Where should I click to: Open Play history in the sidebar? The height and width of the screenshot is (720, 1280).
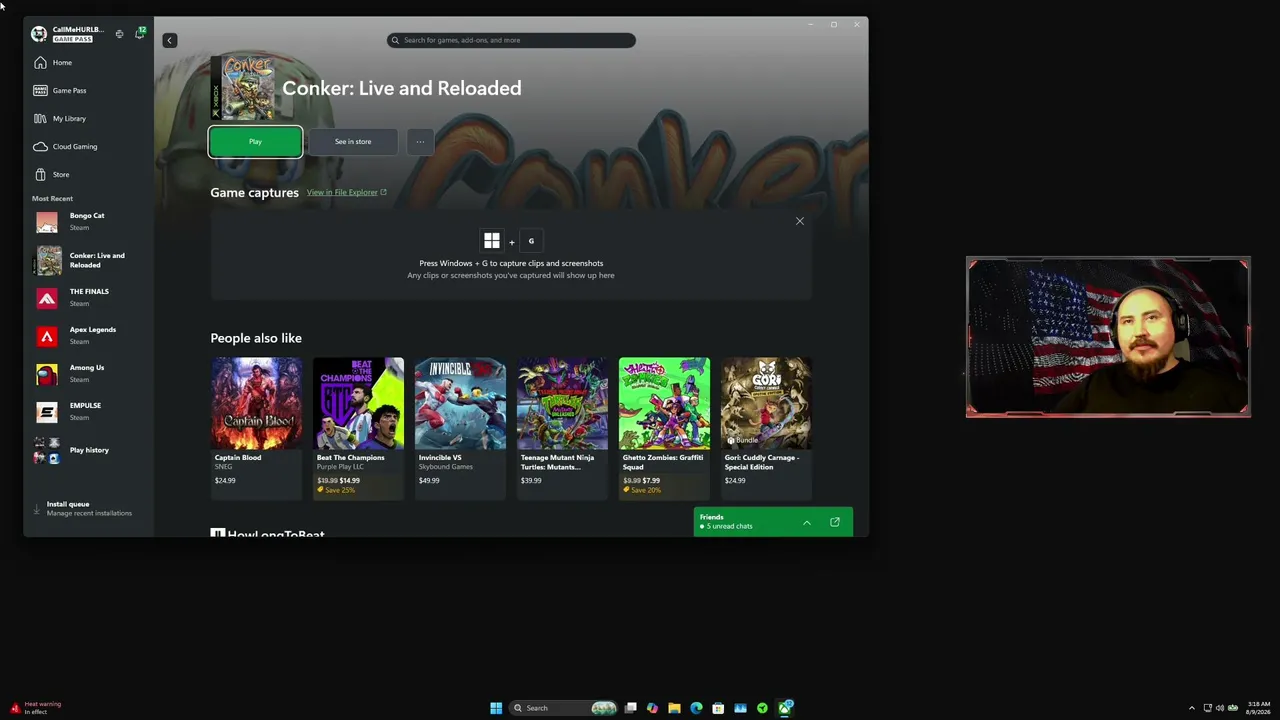pyautogui.click(x=89, y=450)
